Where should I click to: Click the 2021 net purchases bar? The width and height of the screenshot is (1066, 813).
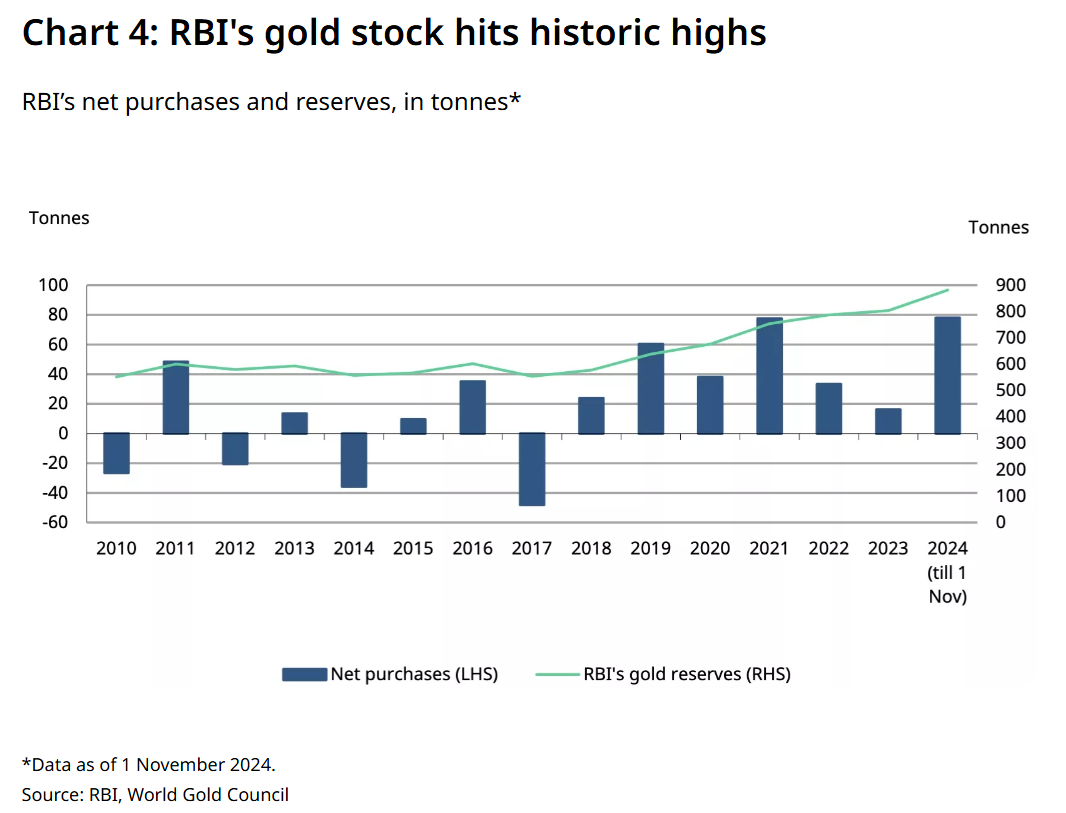(x=769, y=376)
